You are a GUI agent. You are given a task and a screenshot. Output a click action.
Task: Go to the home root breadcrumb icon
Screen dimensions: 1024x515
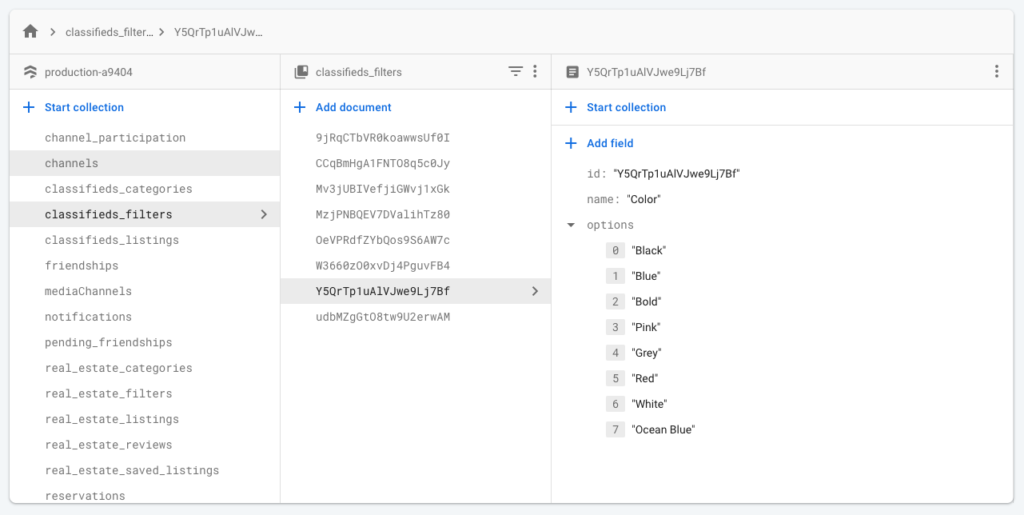tap(30, 31)
